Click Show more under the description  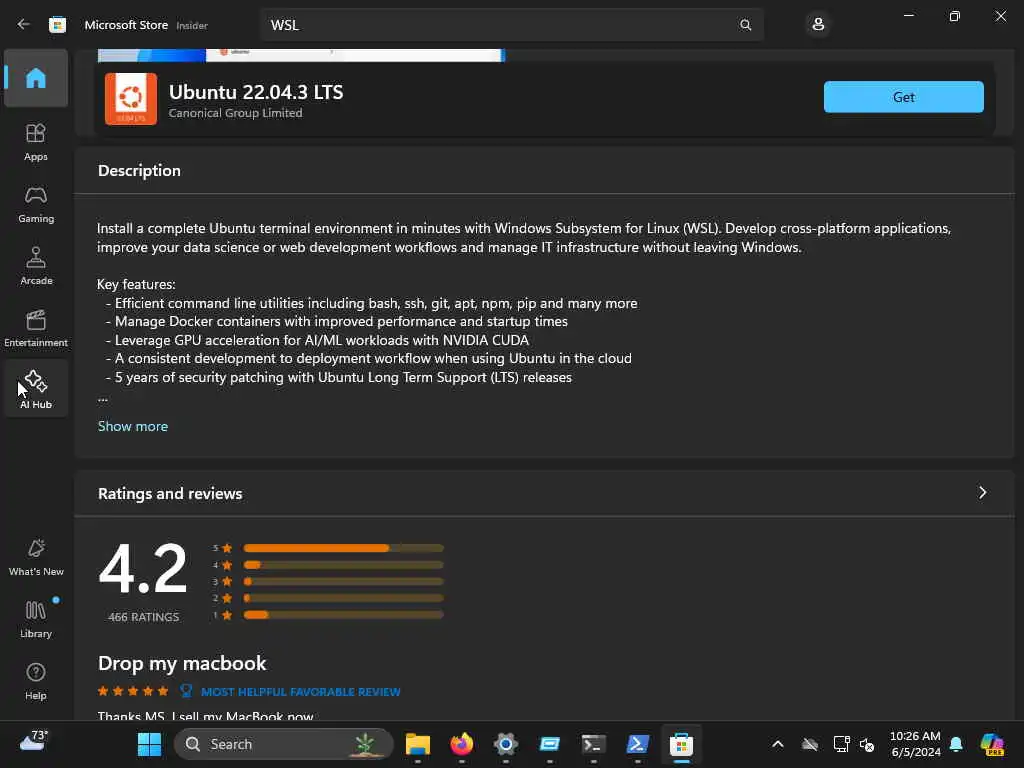(x=133, y=426)
